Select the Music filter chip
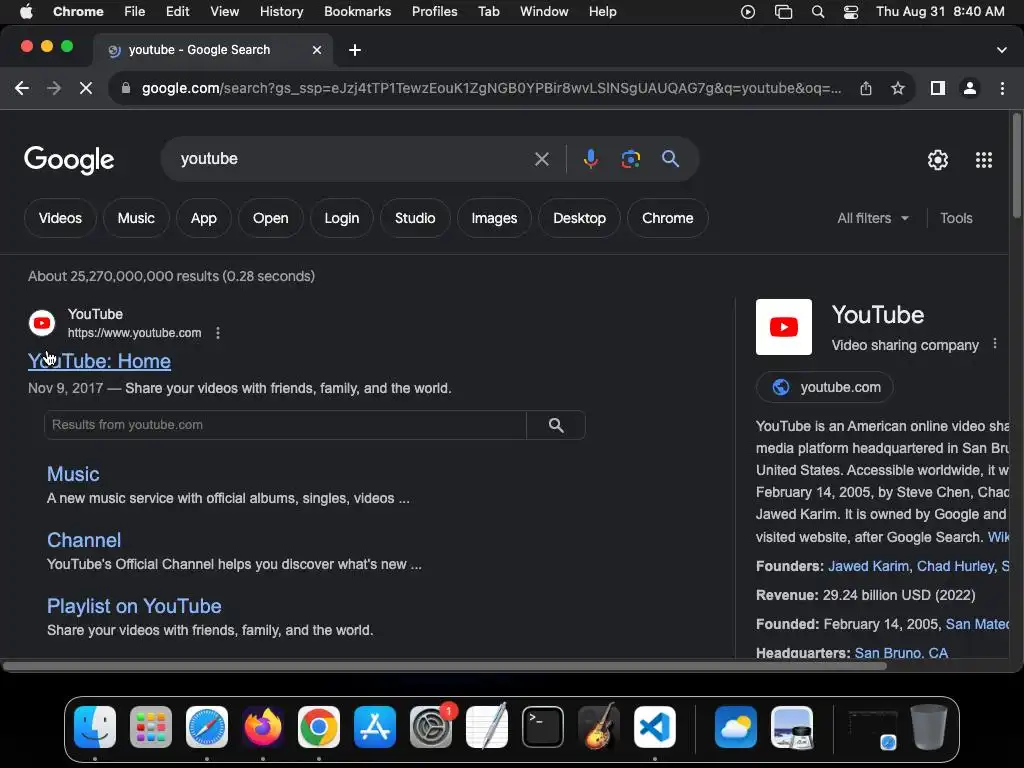This screenshot has width=1024, height=768. pyautogui.click(x=136, y=218)
